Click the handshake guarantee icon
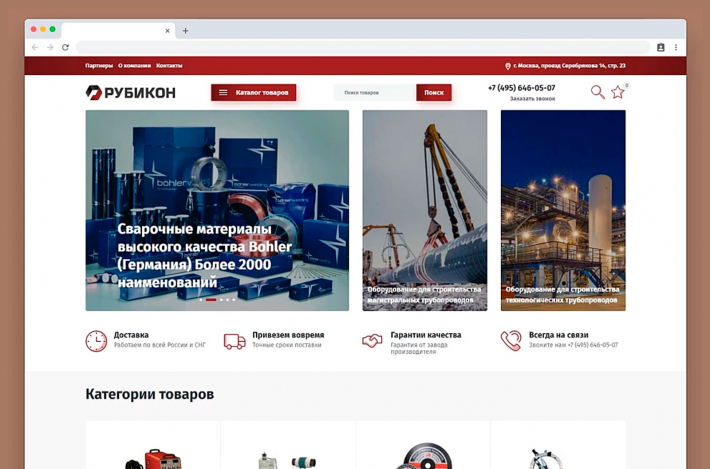 [x=372, y=341]
